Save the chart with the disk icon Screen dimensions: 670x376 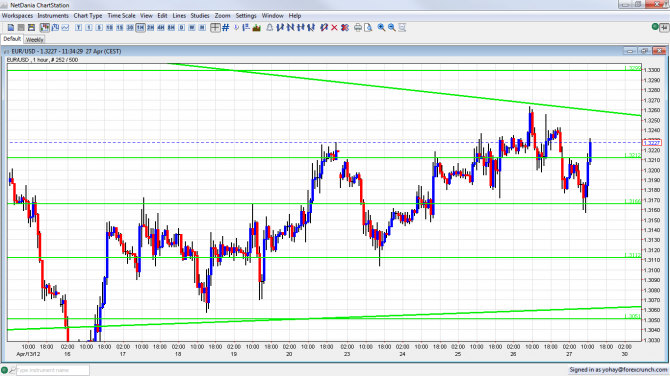(31, 28)
